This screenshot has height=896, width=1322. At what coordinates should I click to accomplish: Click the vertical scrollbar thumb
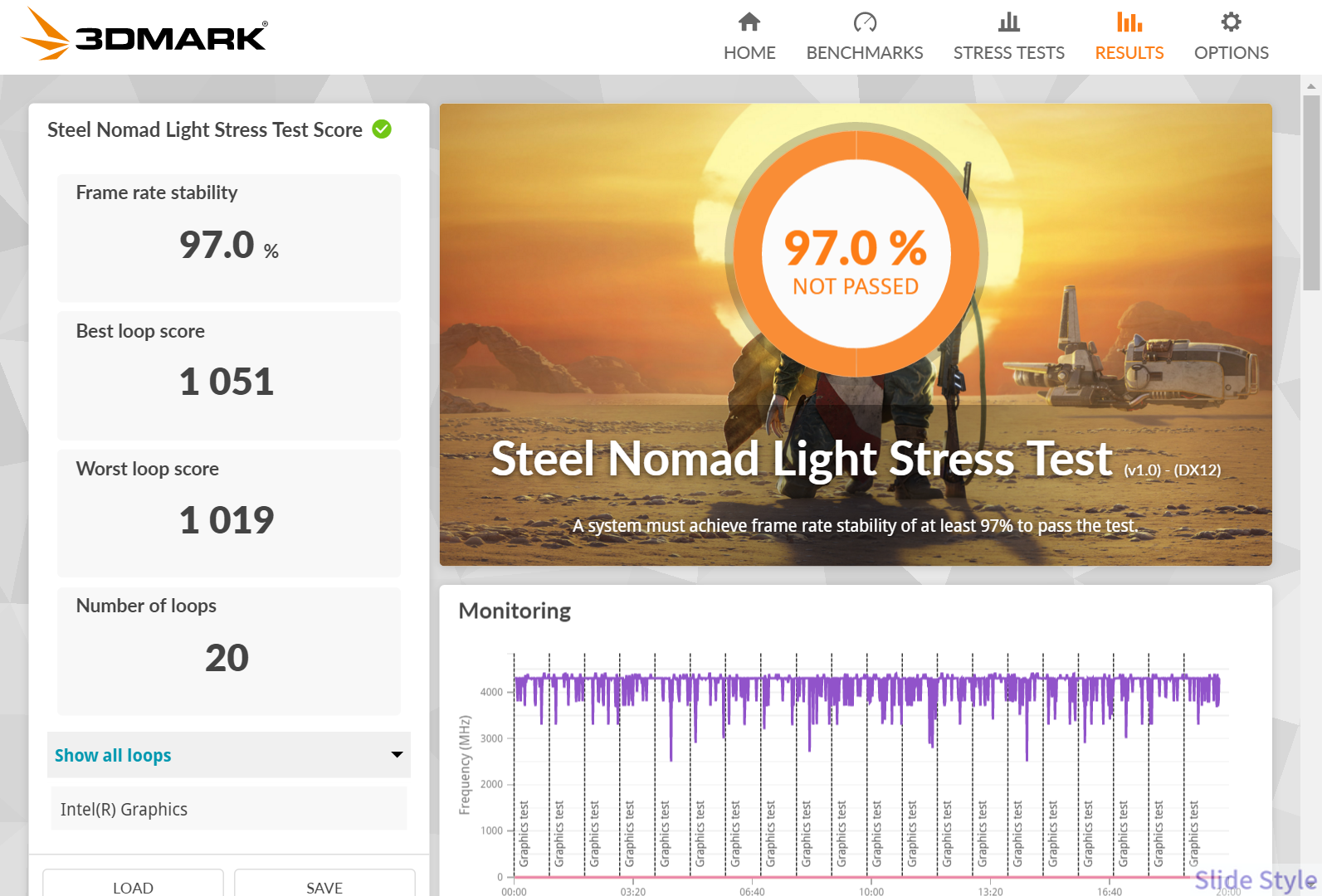1311,192
